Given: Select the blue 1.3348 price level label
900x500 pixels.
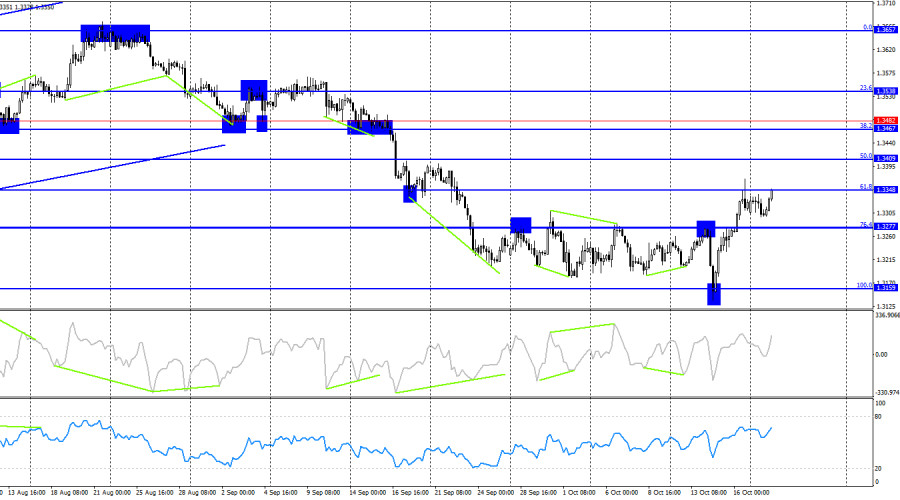Looking at the screenshot, I should pos(886,190).
